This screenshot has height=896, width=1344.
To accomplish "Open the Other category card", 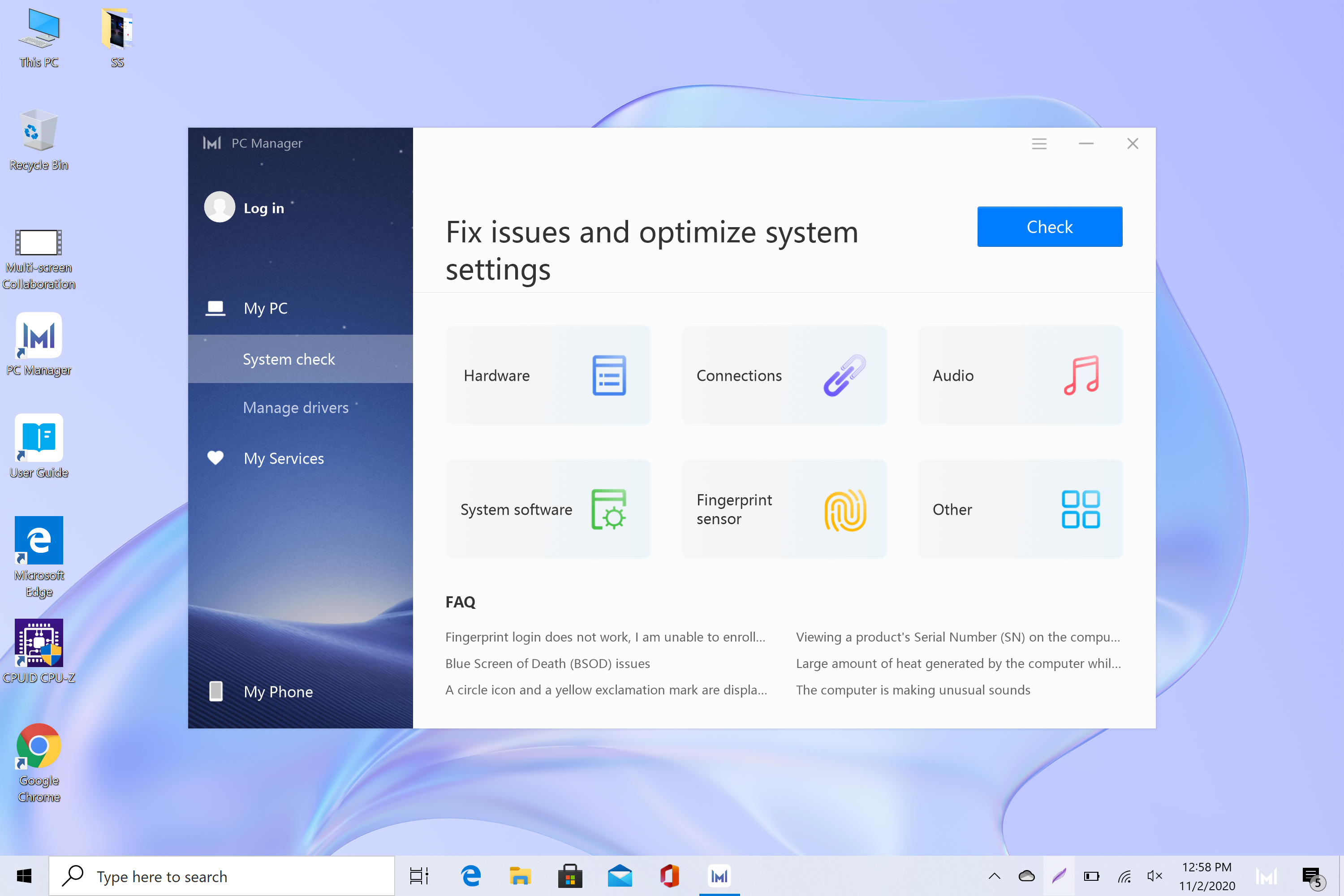I will click(1020, 509).
